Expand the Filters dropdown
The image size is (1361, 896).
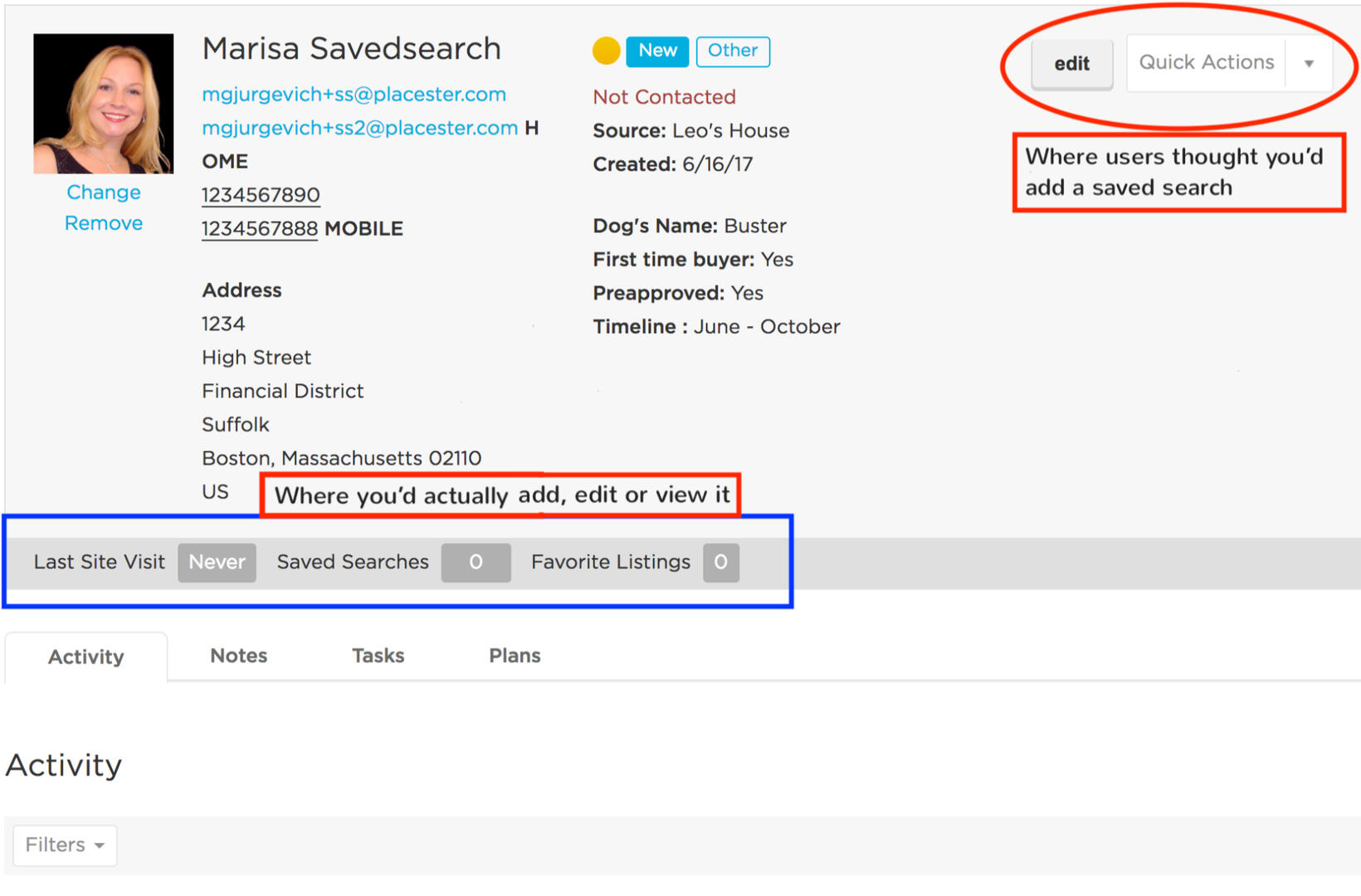pyautogui.click(x=65, y=845)
